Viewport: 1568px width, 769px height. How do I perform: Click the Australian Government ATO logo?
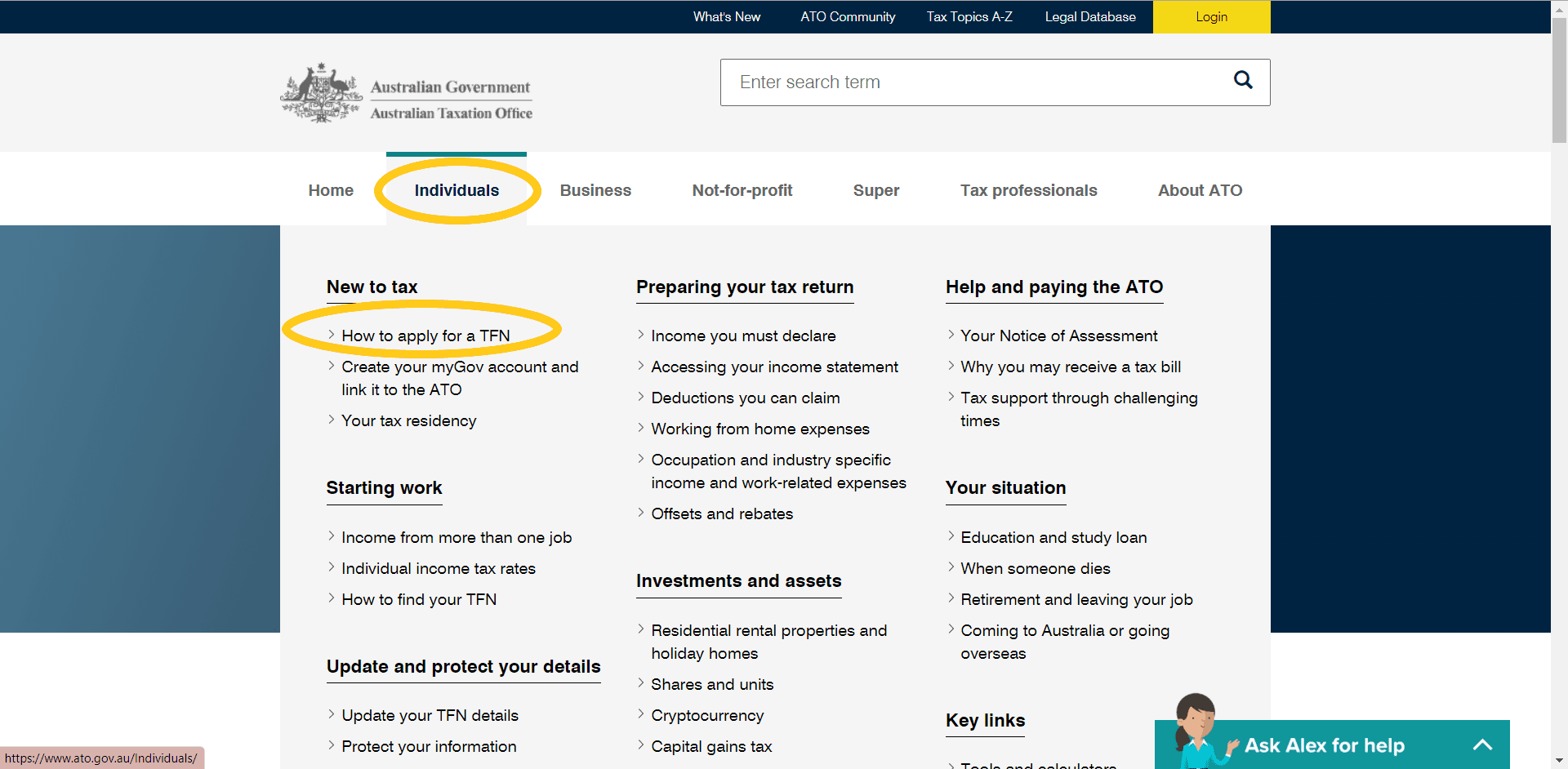[407, 93]
